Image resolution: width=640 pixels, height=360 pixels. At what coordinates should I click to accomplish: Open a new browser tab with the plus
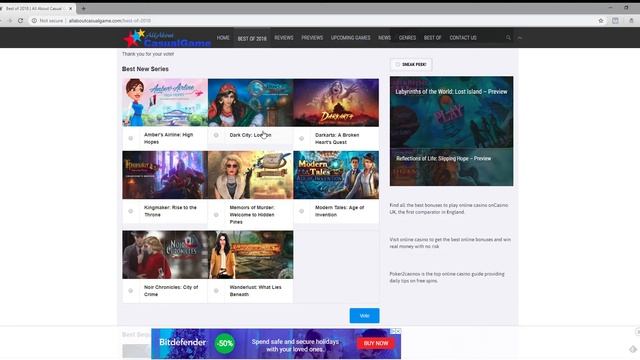pos(83,8)
